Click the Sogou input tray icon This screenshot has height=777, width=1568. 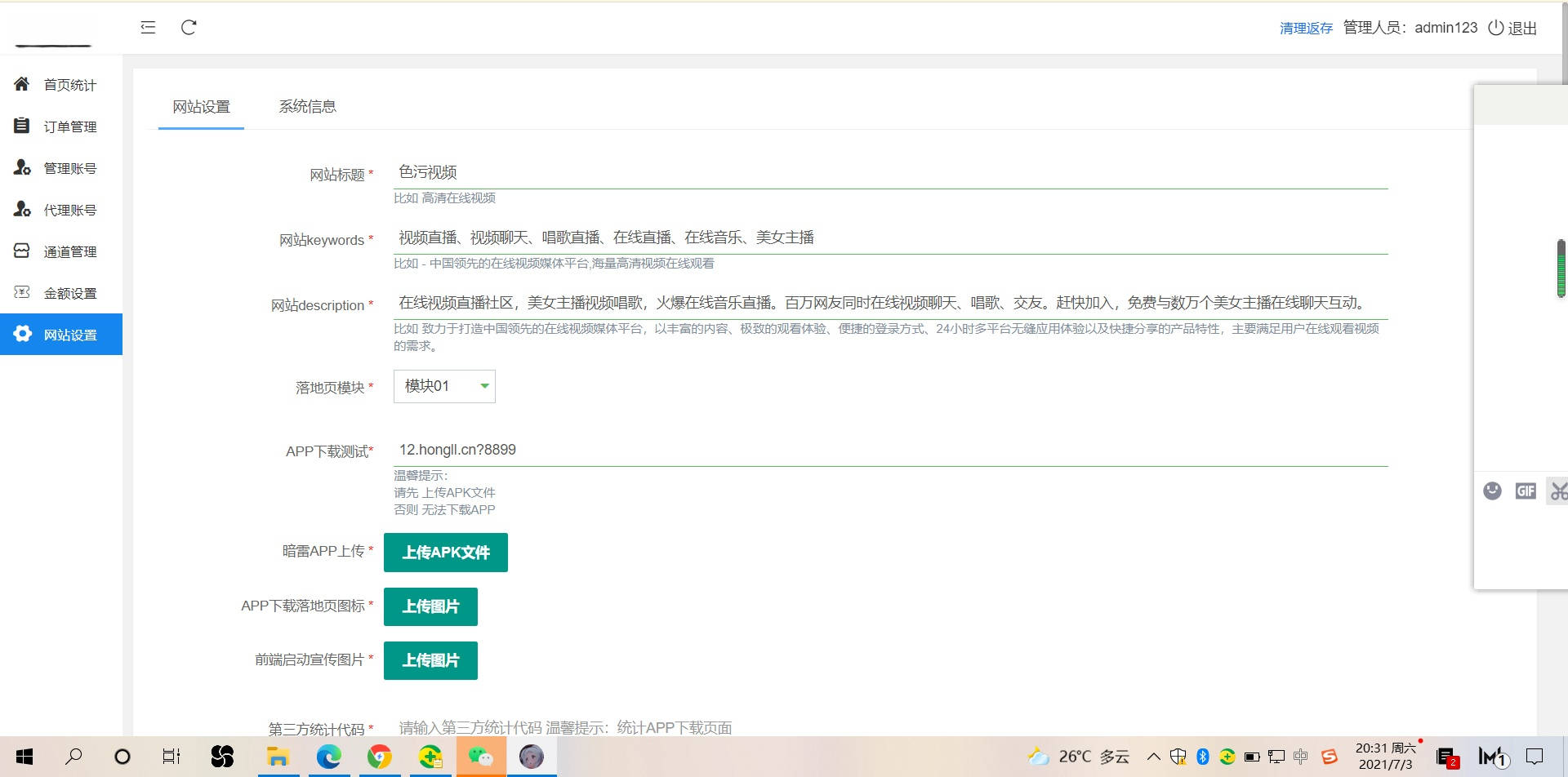click(x=1330, y=757)
